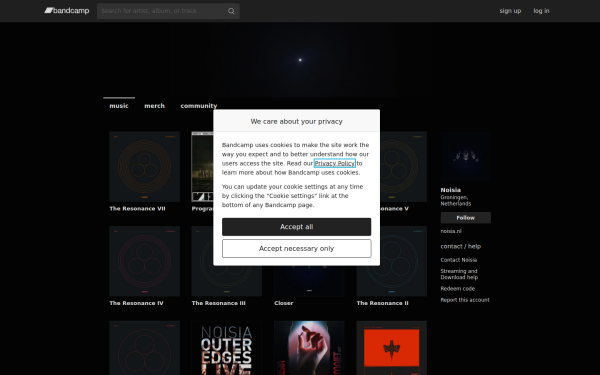Open the Contact Noisia link

click(458, 260)
